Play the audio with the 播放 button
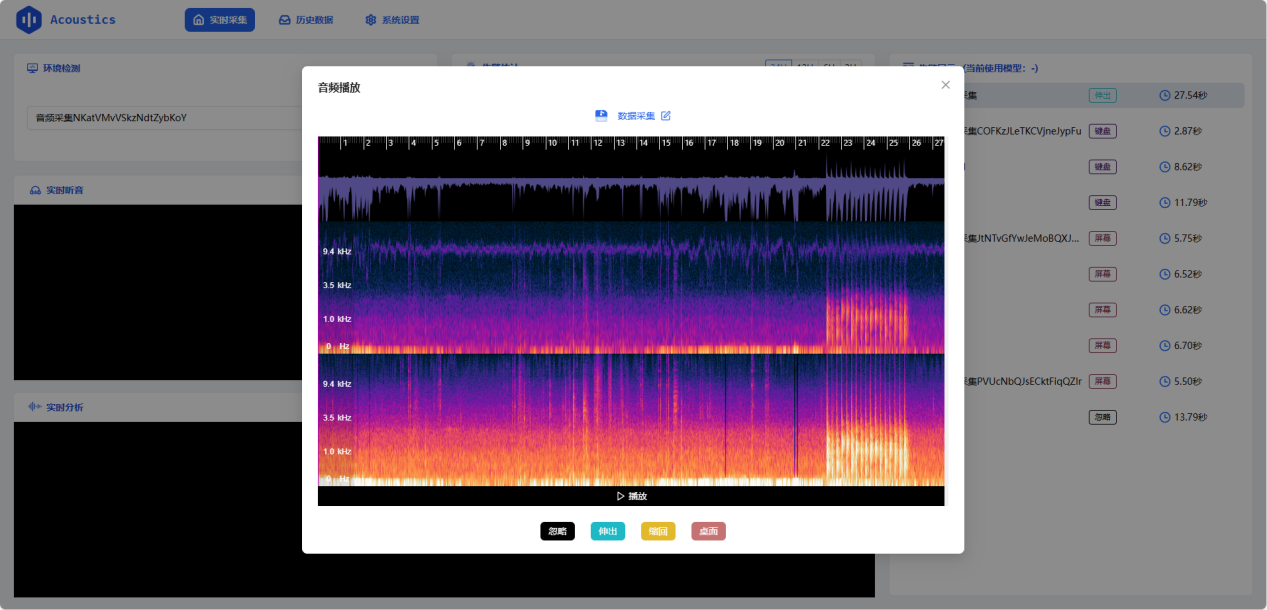 coord(631,496)
